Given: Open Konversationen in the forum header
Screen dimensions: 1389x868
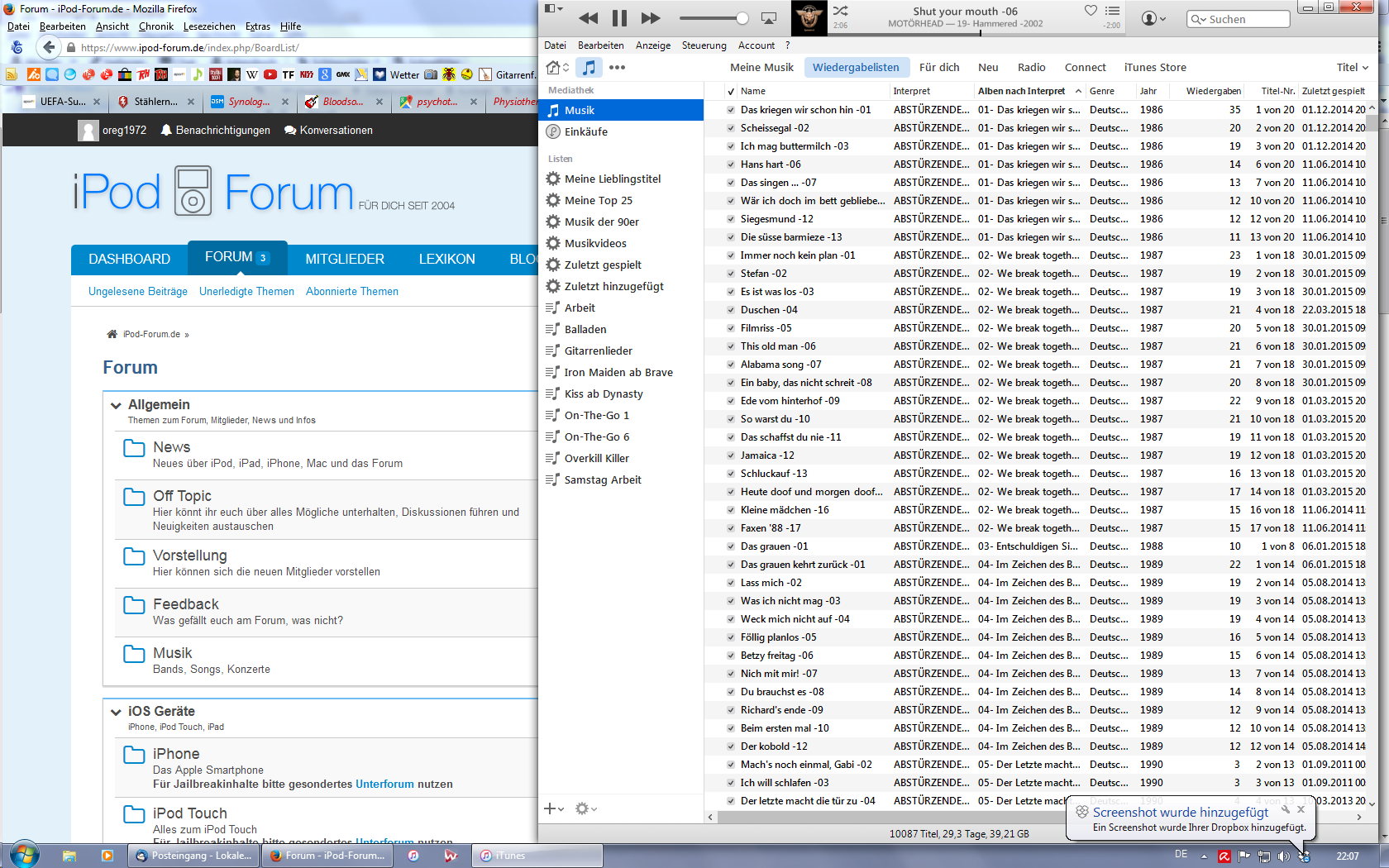Looking at the screenshot, I should 328,130.
